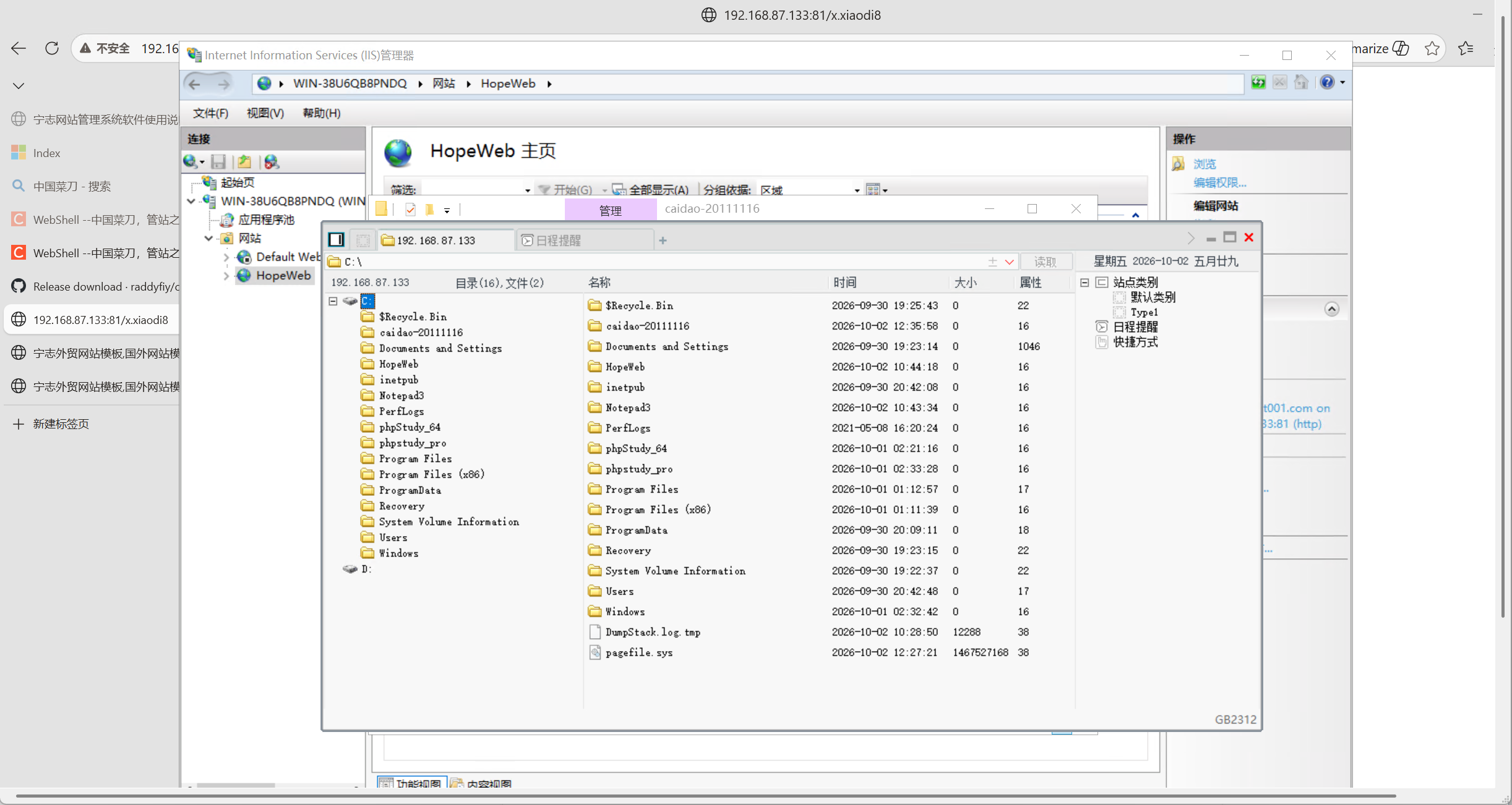1512x805 pixels.
Task: Select the D: drive in folder tree
Action: [x=366, y=569]
